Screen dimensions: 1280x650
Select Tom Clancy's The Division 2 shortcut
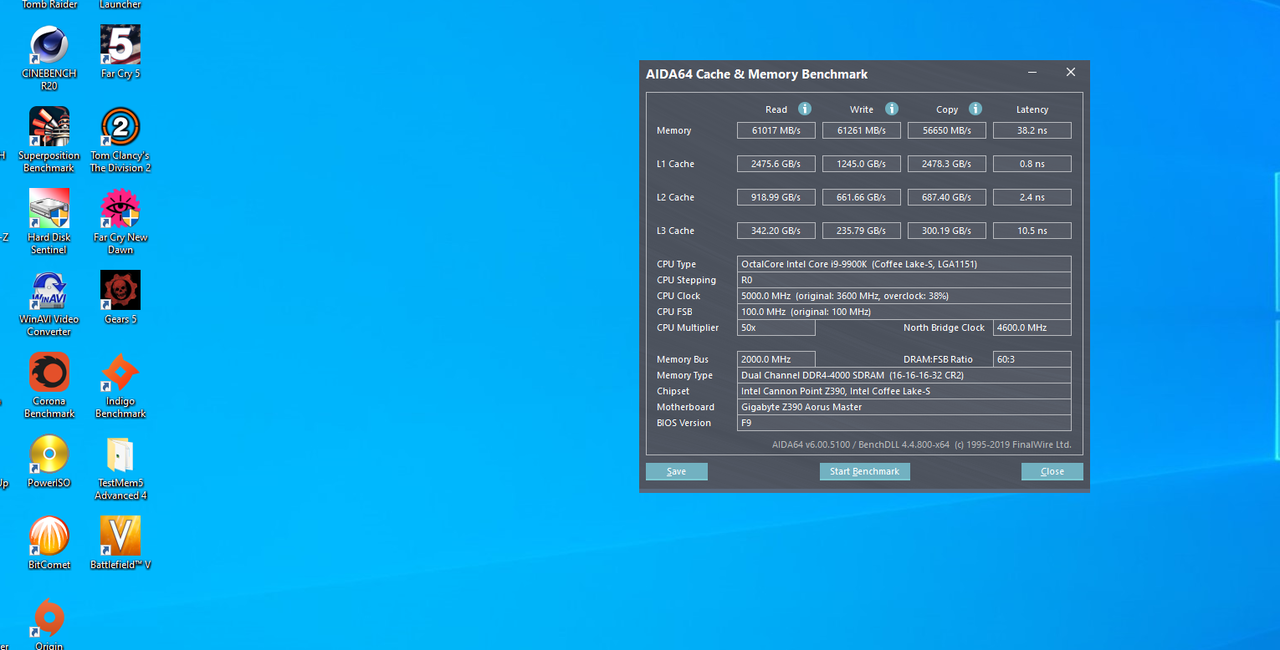[x=120, y=140]
